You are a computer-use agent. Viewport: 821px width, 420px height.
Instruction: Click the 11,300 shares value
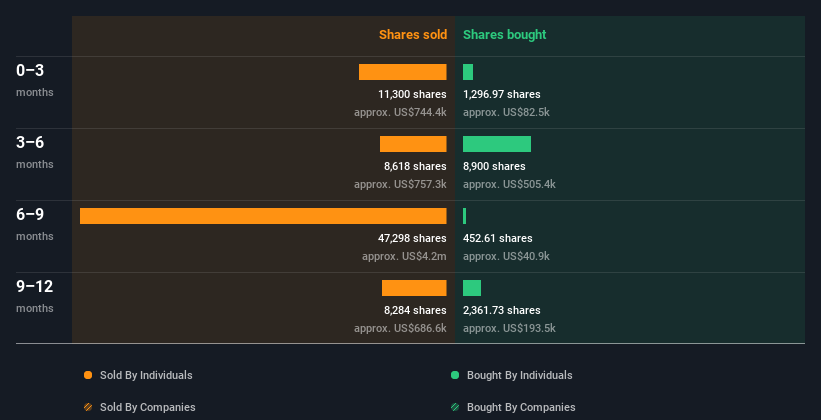(x=412, y=94)
